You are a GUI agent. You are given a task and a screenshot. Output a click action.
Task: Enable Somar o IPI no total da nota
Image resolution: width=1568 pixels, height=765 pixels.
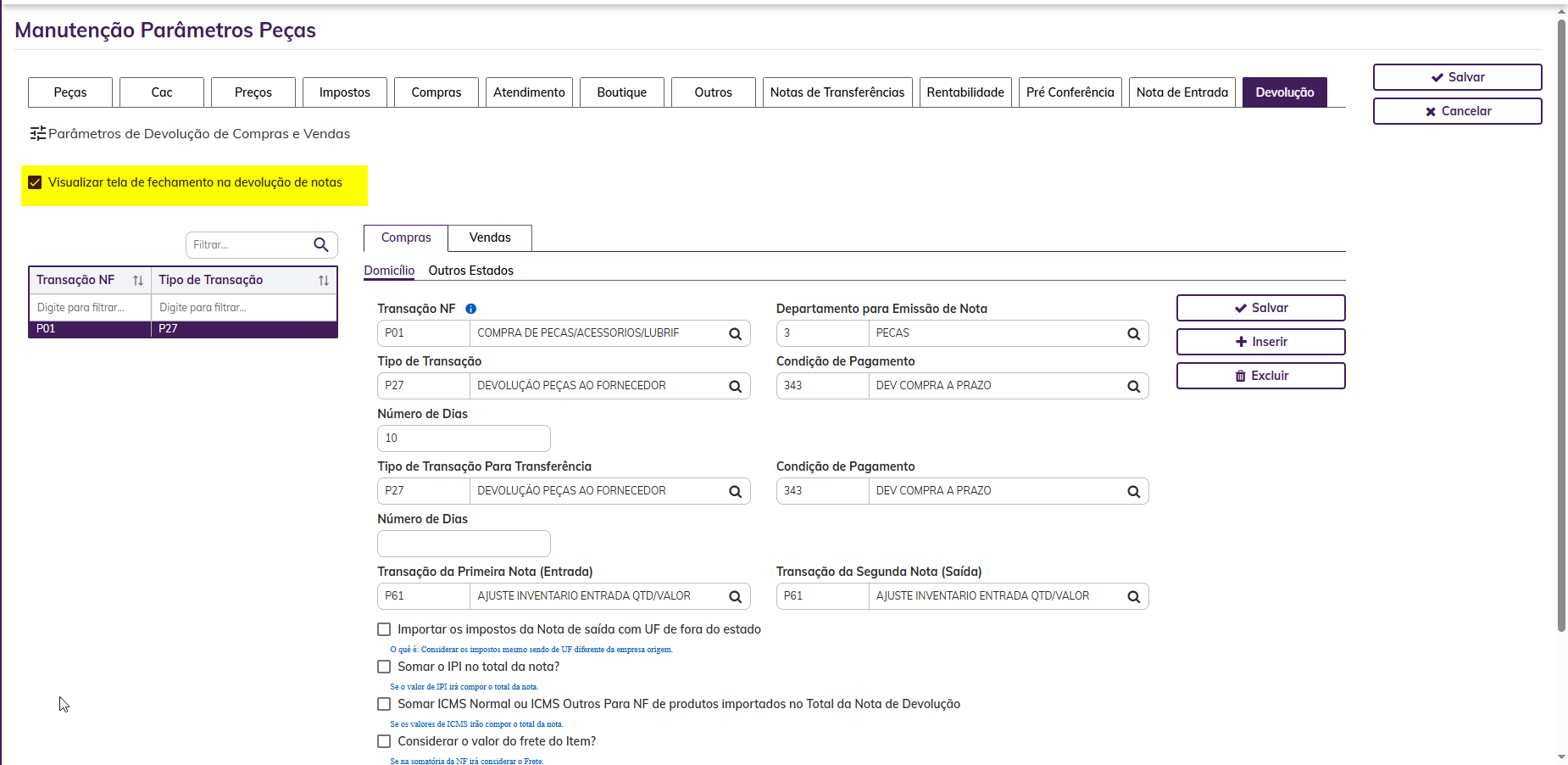(384, 667)
